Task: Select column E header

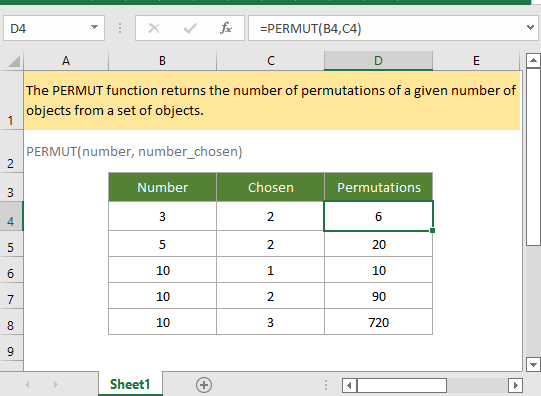Action: tap(476, 61)
